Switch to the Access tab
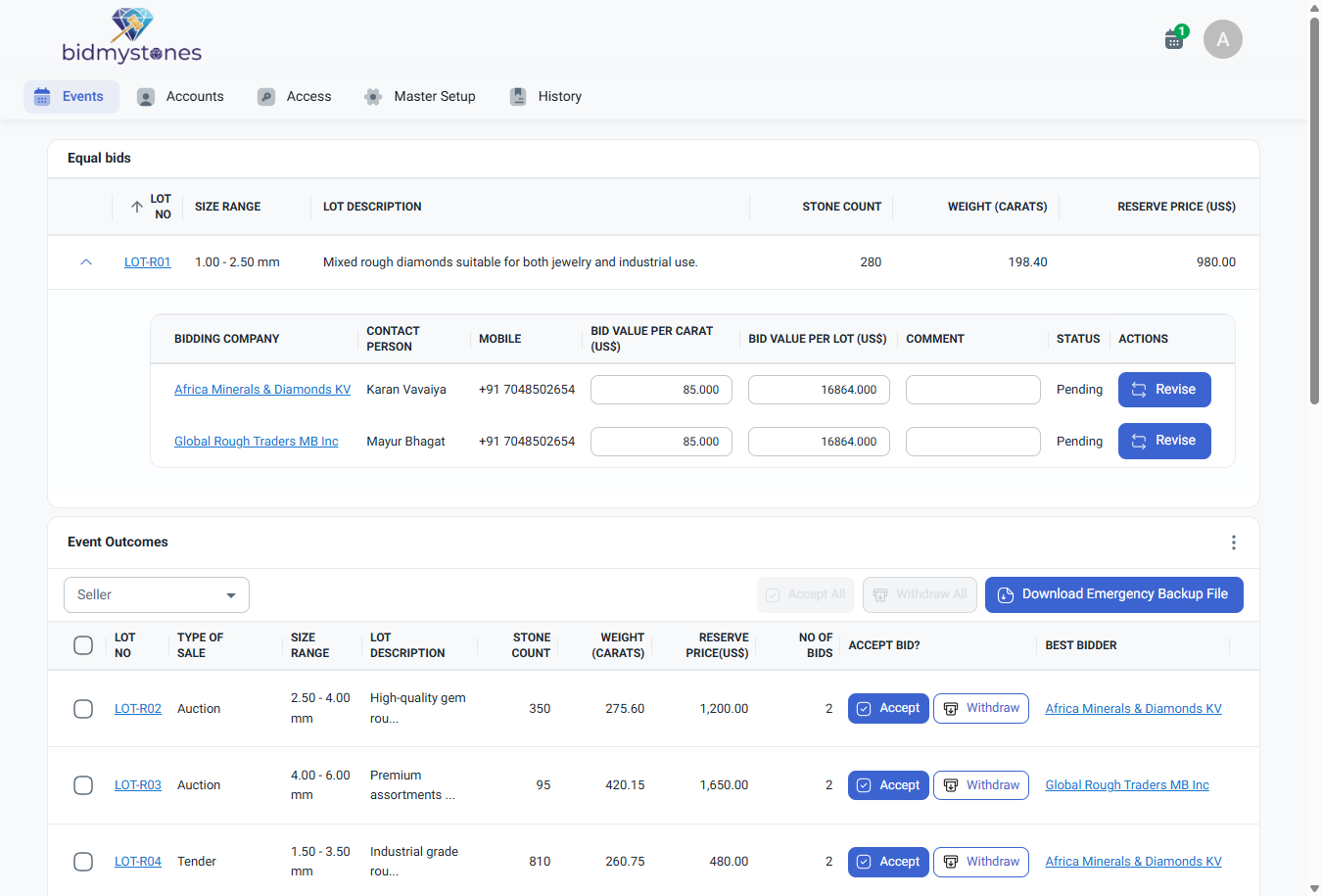 (x=295, y=97)
